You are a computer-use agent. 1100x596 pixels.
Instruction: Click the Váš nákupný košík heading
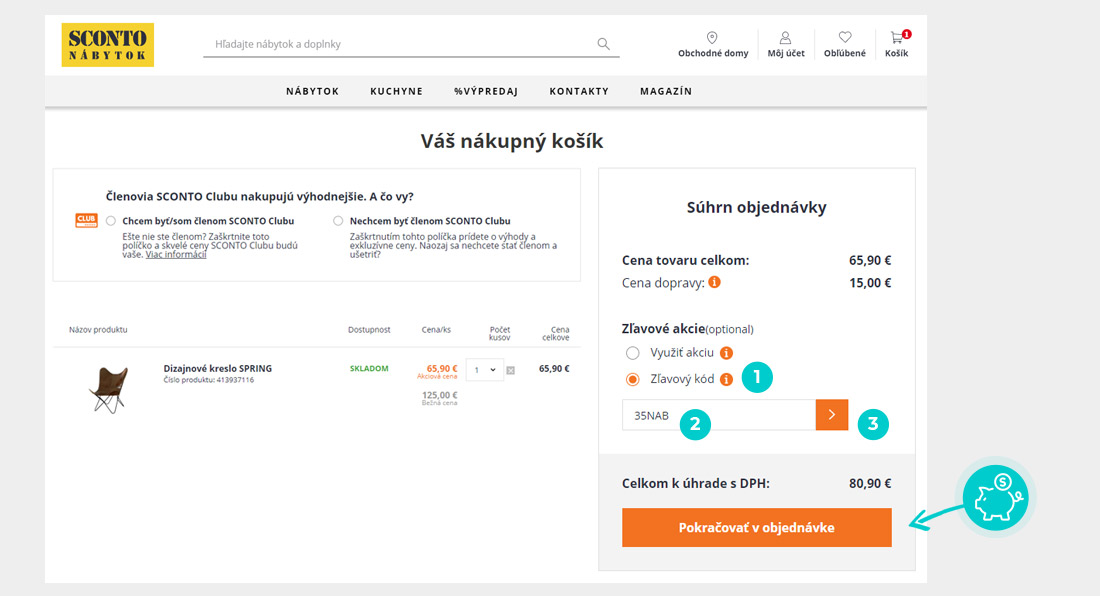click(x=511, y=141)
